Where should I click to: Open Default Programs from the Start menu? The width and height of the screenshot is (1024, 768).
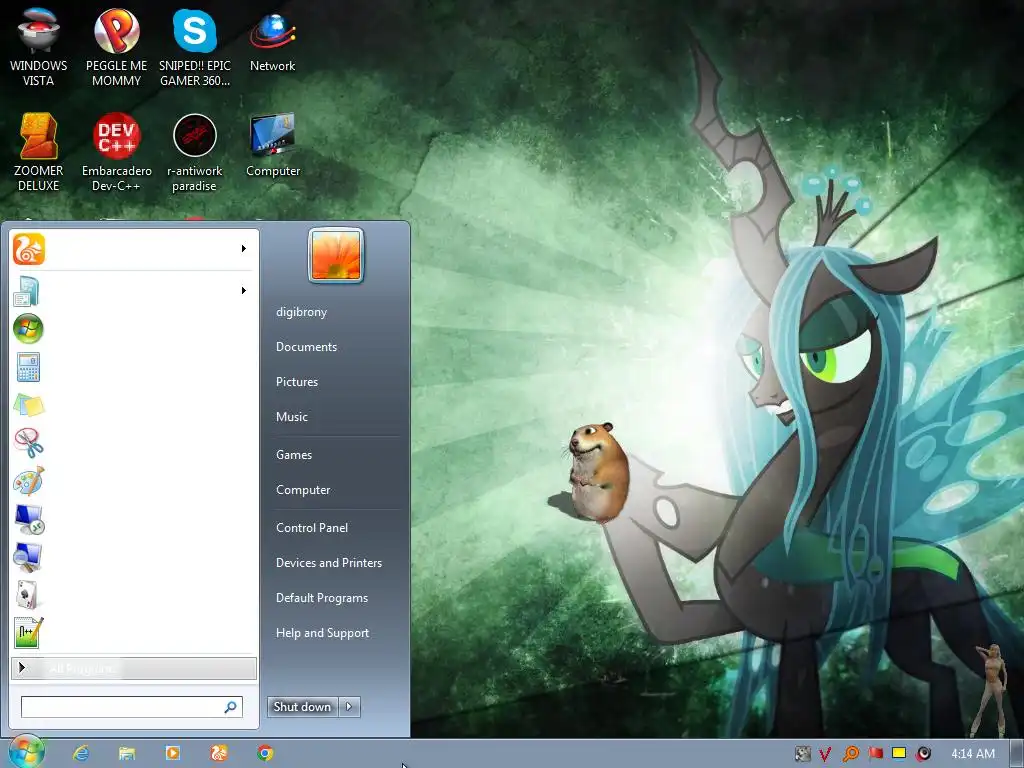point(322,598)
